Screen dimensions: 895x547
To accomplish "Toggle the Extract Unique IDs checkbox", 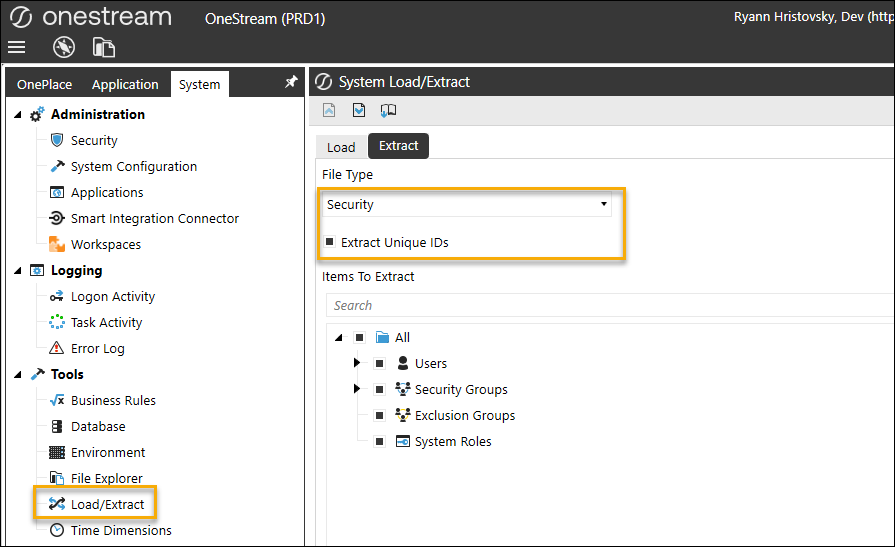I will click(329, 242).
